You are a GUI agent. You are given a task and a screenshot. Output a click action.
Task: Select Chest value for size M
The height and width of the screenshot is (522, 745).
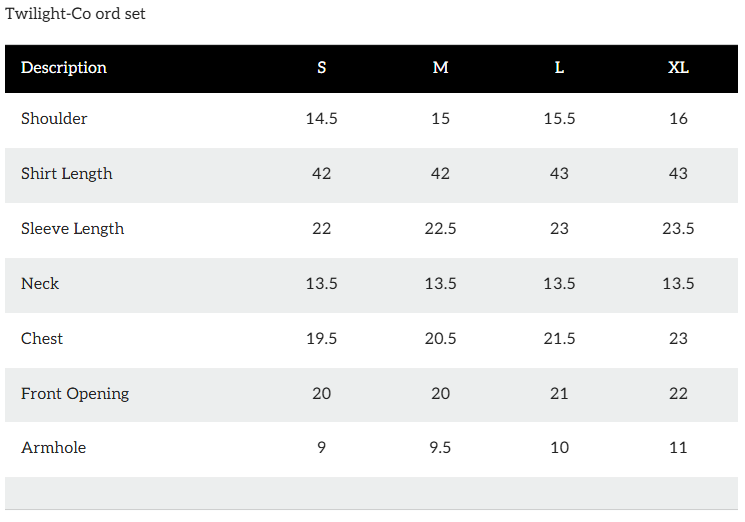click(440, 339)
